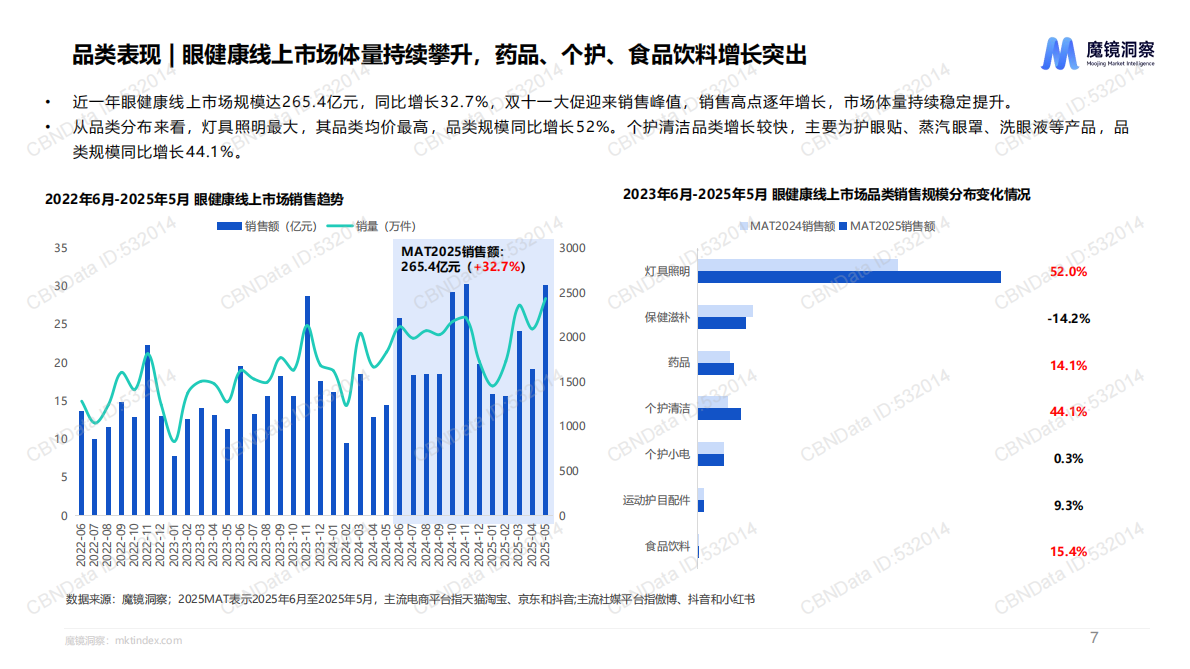Screen dimensions: 1190x669
Task: Select the 运动护目配件 category bar
Action: [x=704, y=506]
